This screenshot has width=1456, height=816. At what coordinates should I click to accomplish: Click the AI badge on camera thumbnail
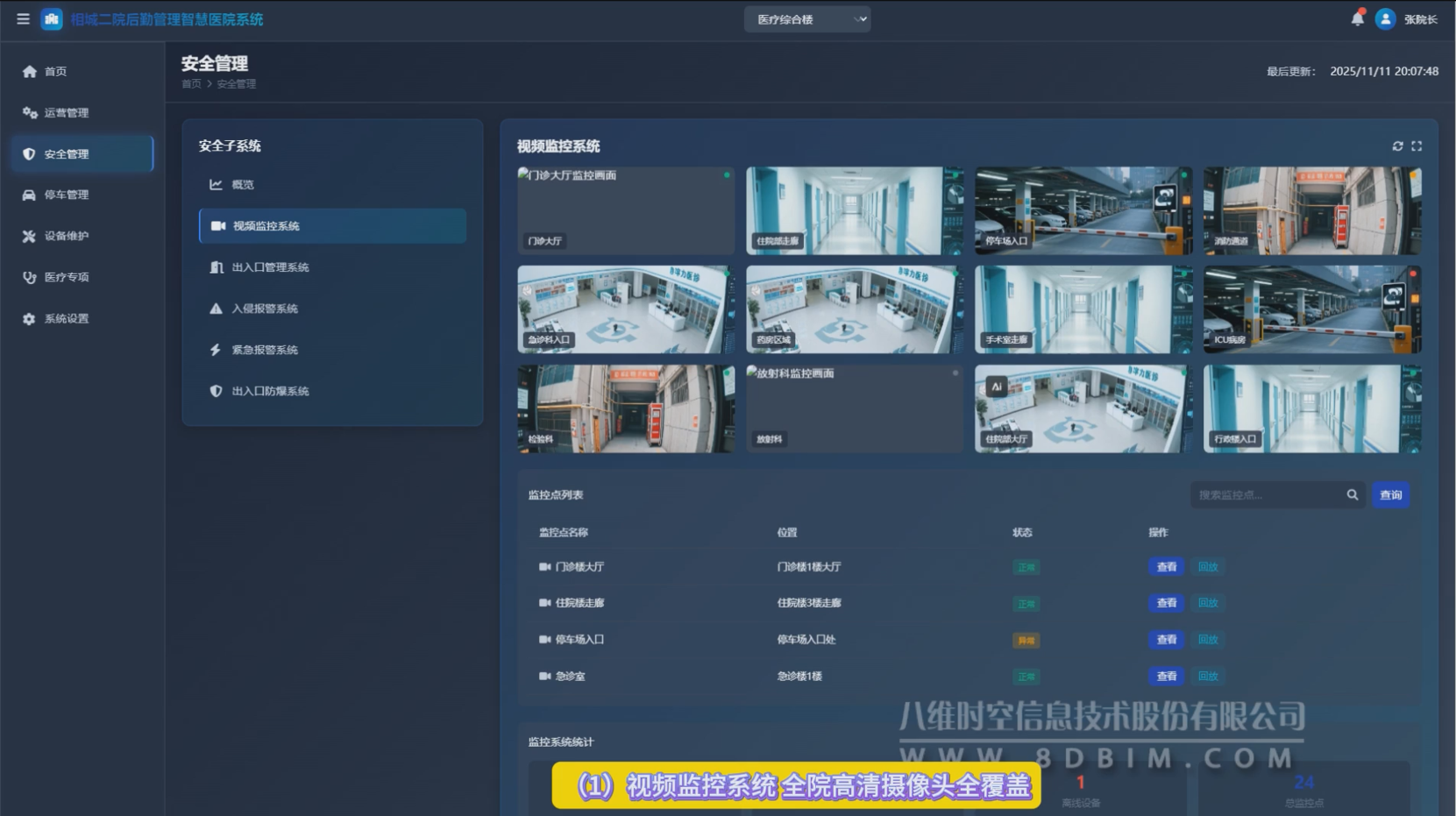996,387
